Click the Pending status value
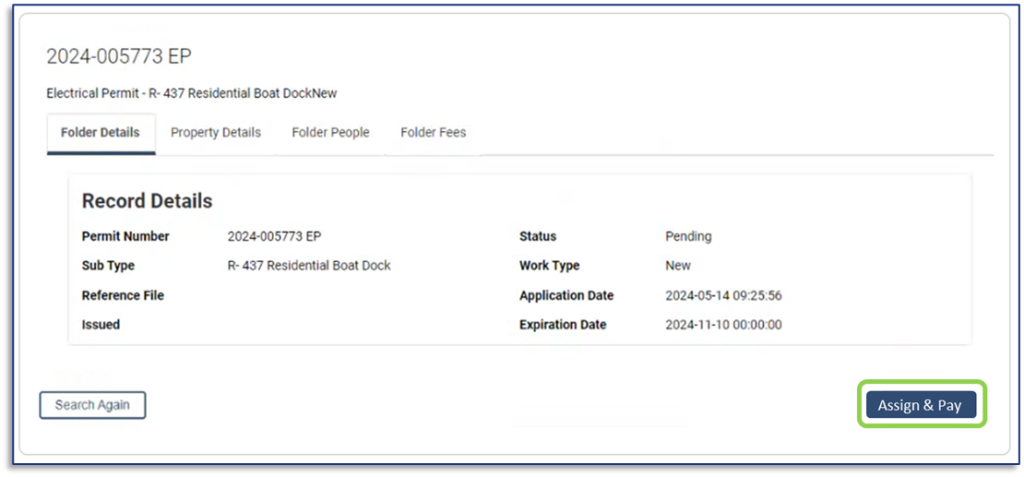The height and width of the screenshot is (477, 1024). pyautogui.click(x=688, y=237)
